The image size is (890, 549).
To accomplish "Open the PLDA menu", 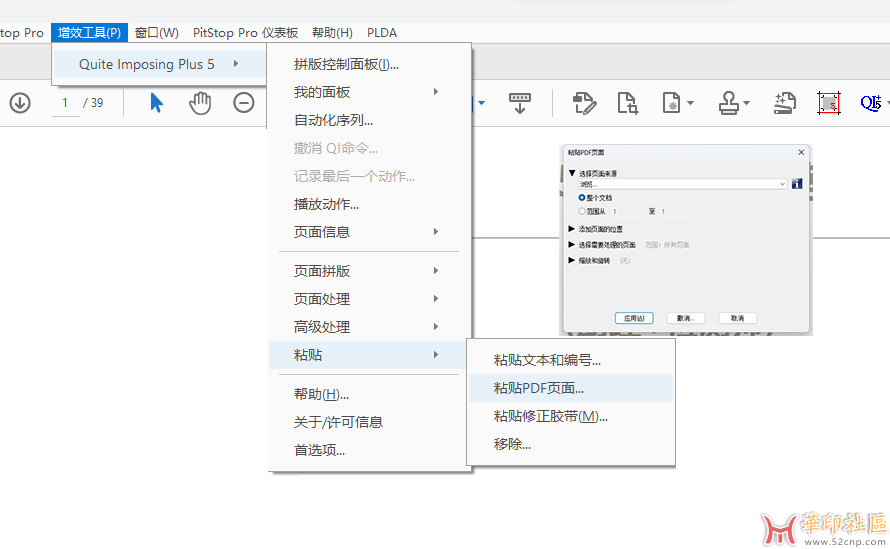I will [x=381, y=32].
